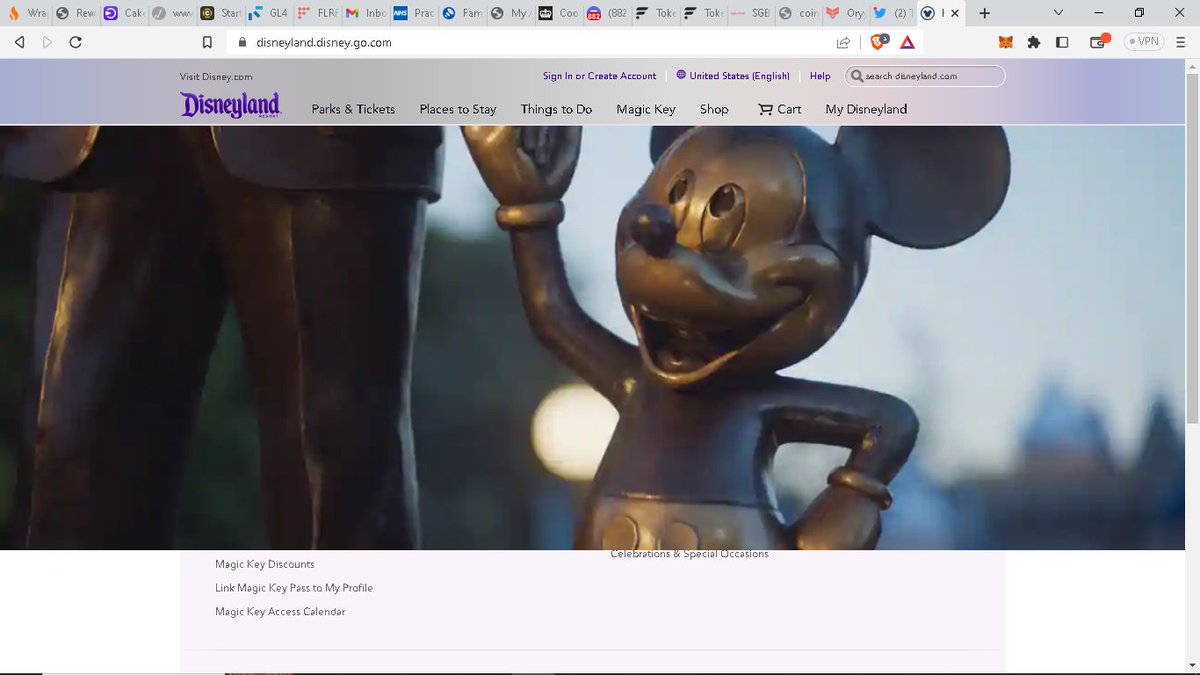Open the Things to Do menu

coord(556,109)
